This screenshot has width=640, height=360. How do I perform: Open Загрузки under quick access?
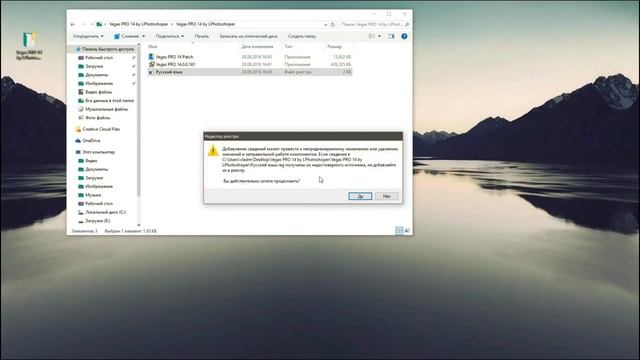(94, 66)
